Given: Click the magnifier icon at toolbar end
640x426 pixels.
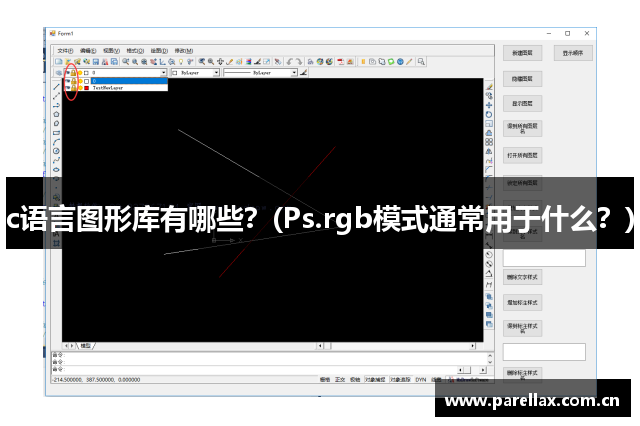Looking at the screenshot, I should coord(421,62).
